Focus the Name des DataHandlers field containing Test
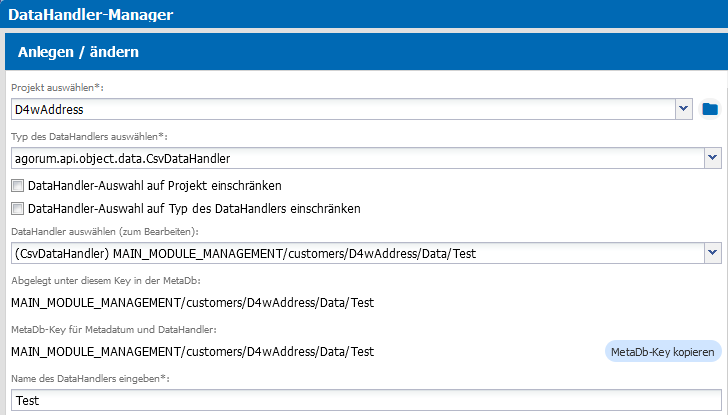 366,400
